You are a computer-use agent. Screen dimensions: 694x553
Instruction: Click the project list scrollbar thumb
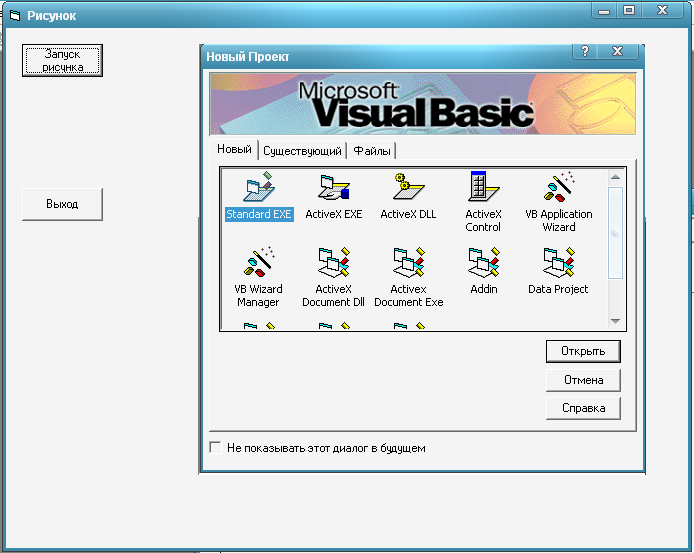[615, 233]
